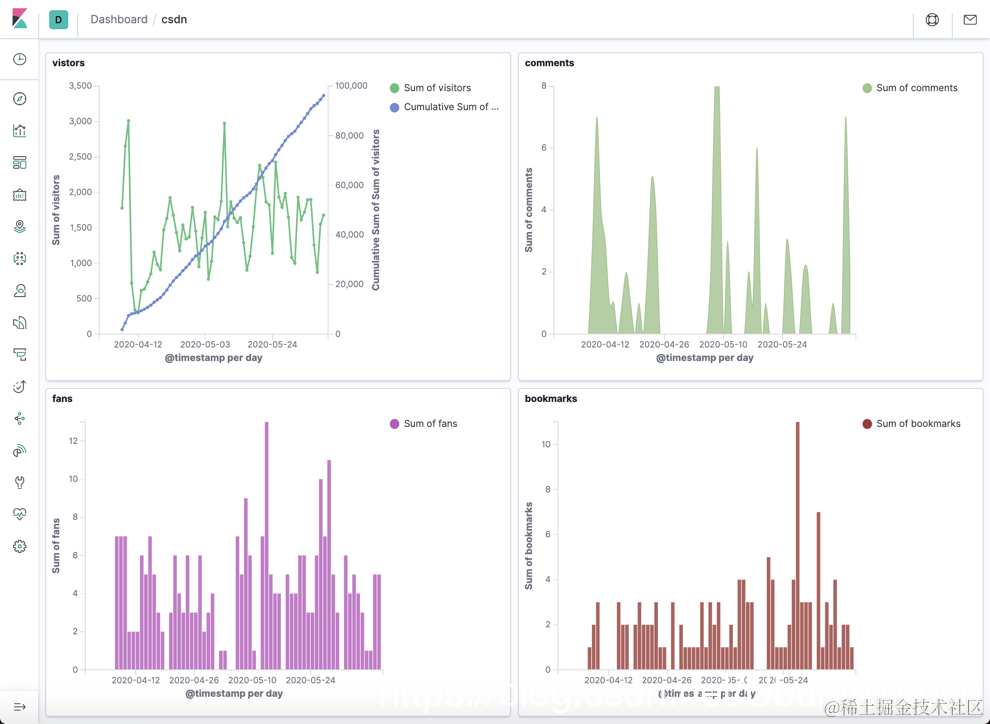This screenshot has height=724, width=990.
Task: Open the Dashboard icon in sidebar
Action: point(20,163)
